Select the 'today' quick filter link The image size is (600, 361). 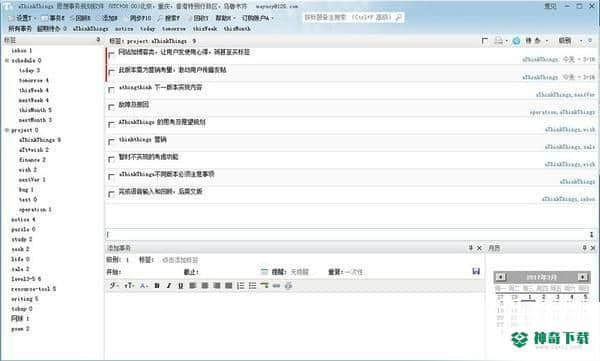[x=147, y=28]
